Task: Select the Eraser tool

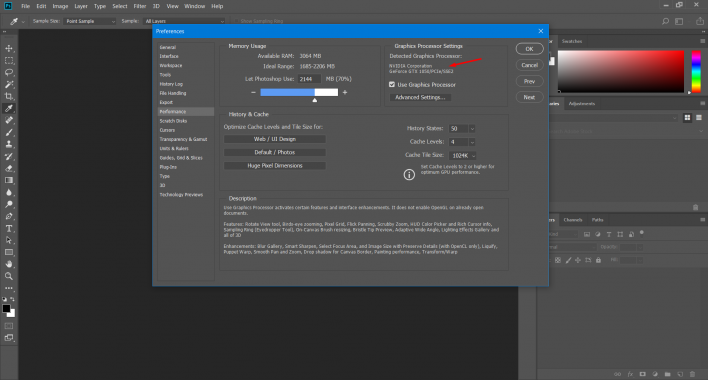Action: [x=9, y=168]
